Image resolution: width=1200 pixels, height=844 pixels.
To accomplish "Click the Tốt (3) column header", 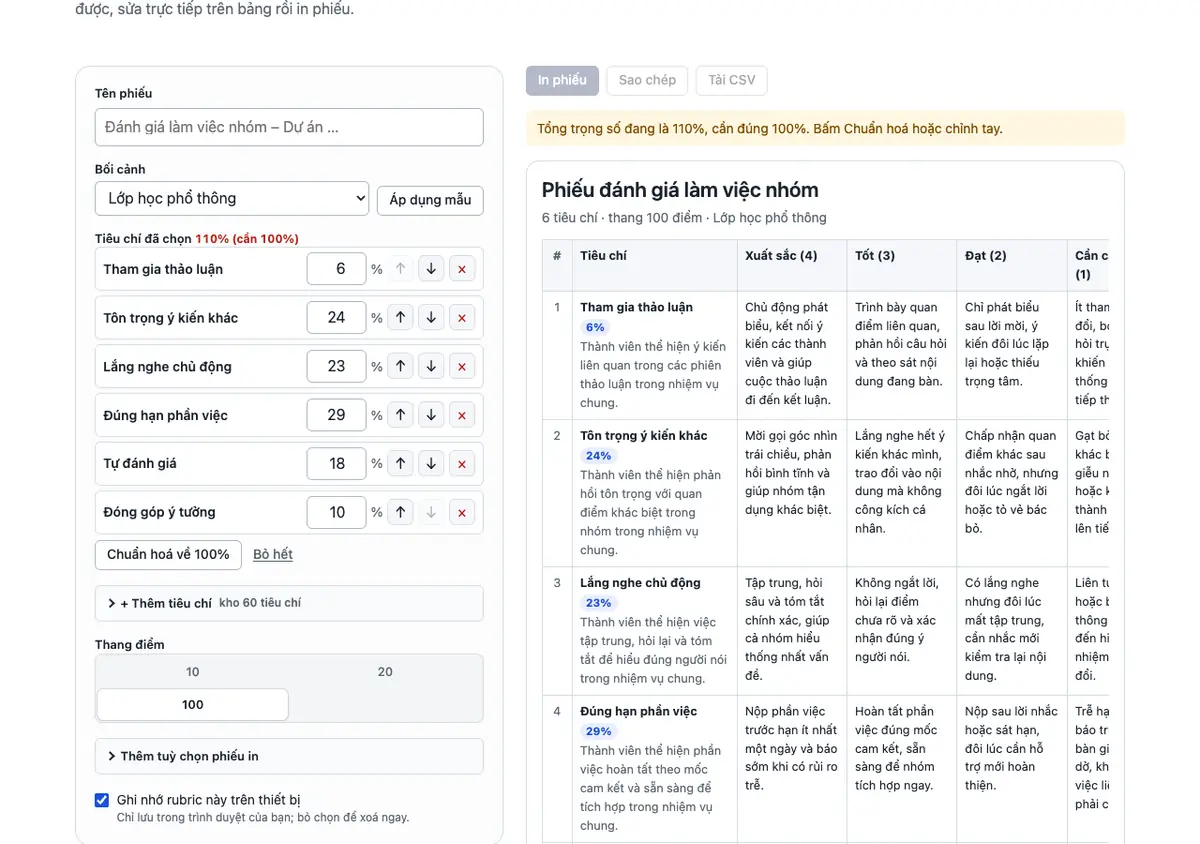I will pos(902,265).
